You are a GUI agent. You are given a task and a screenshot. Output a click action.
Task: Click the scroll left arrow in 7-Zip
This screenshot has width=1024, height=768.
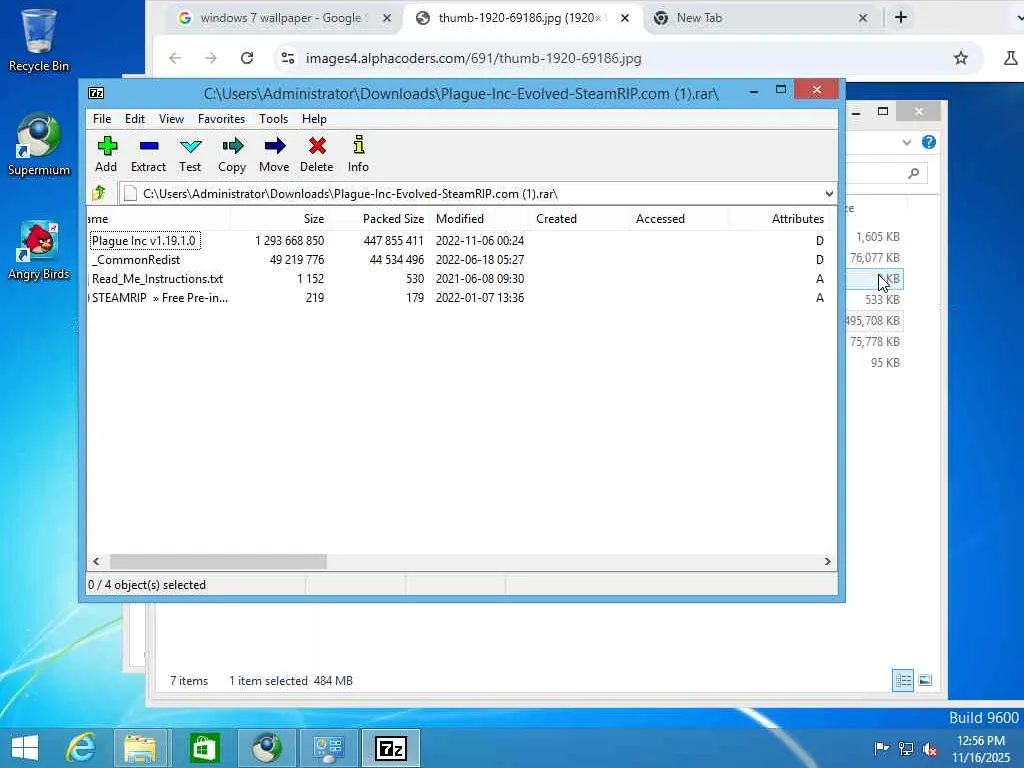97,562
